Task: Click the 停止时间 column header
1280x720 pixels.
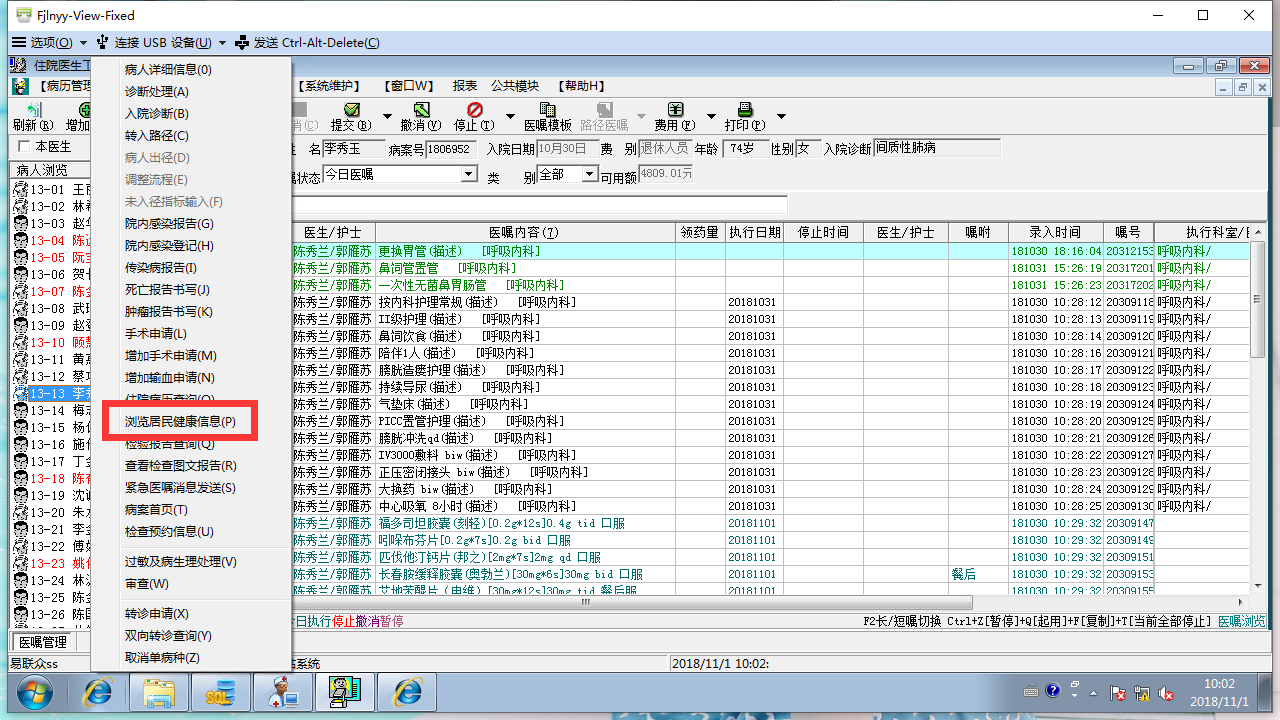Action: (823, 232)
